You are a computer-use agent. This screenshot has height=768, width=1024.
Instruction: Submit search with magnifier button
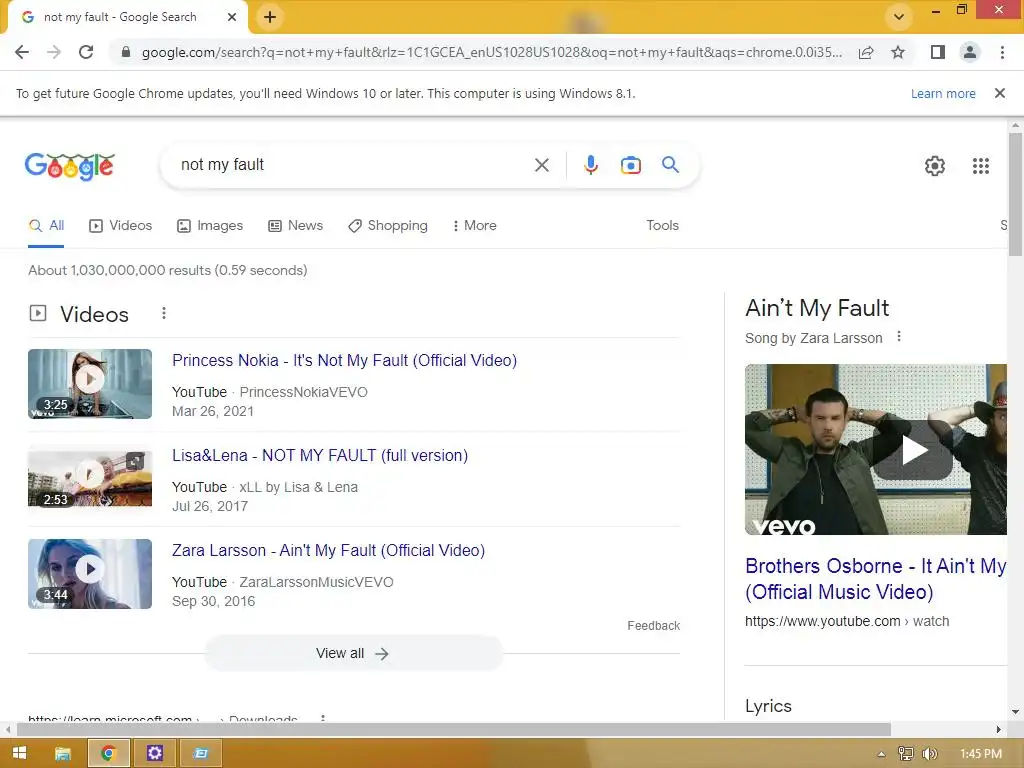pyautogui.click(x=671, y=165)
